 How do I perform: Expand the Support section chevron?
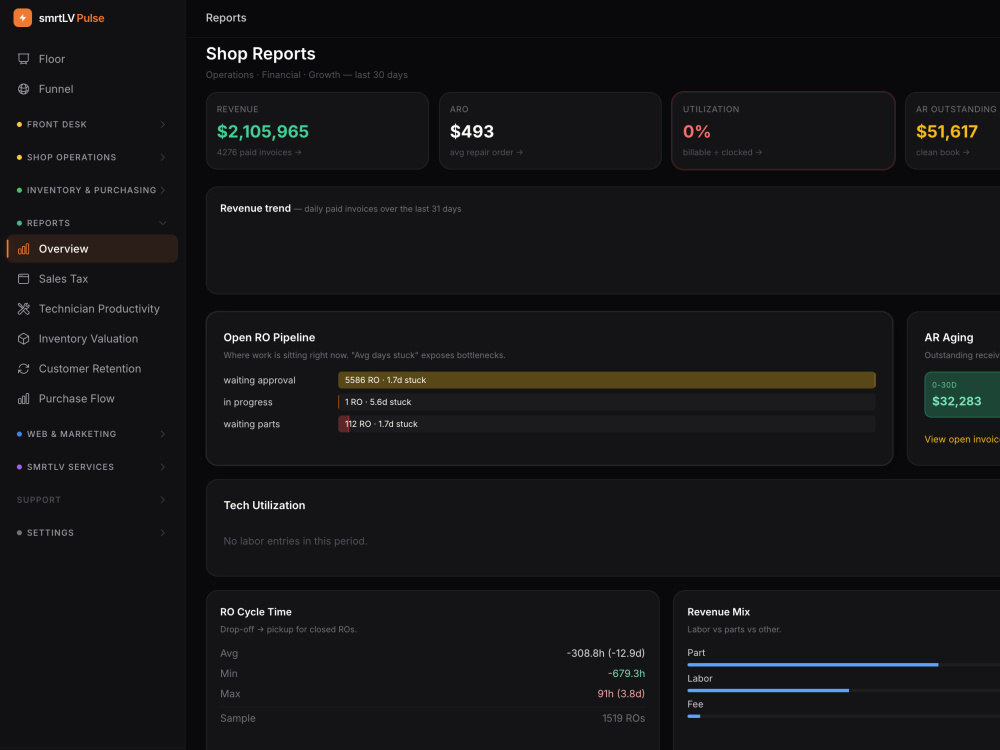[163, 499]
